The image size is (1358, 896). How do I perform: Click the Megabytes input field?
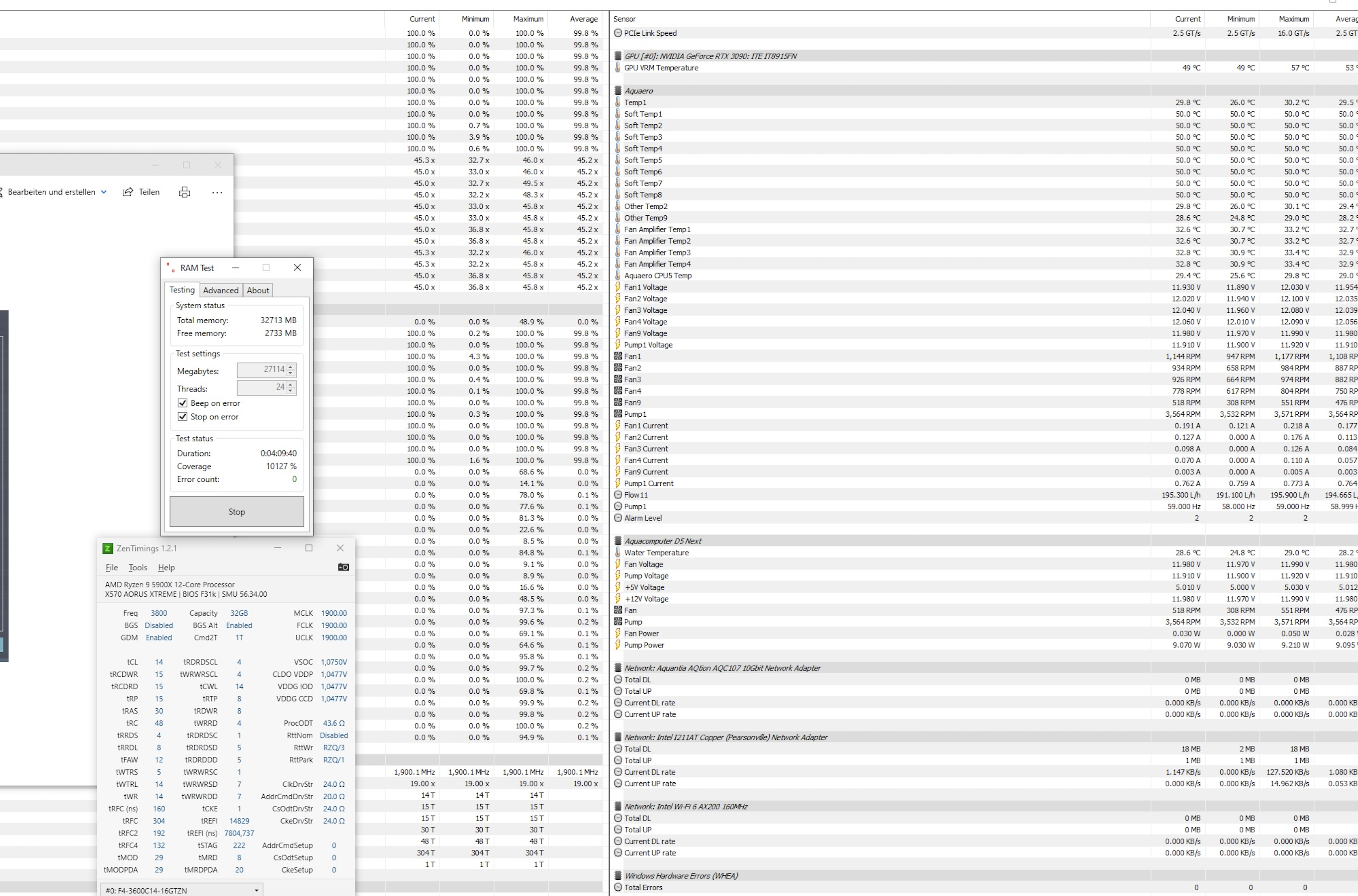click(x=262, y=370)
